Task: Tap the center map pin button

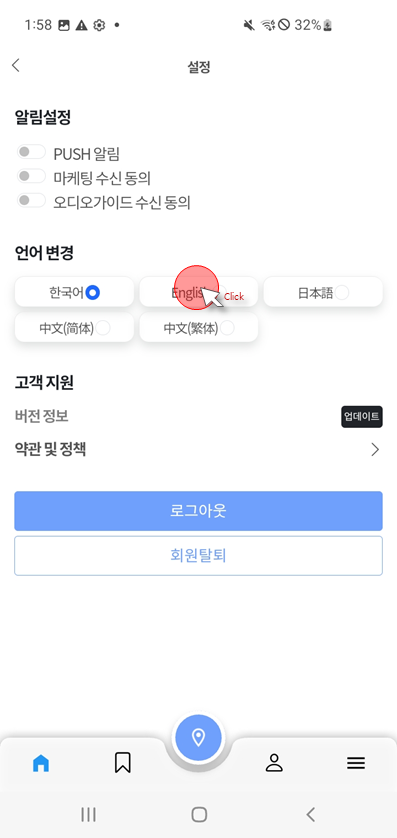Action: click(198, 738)
